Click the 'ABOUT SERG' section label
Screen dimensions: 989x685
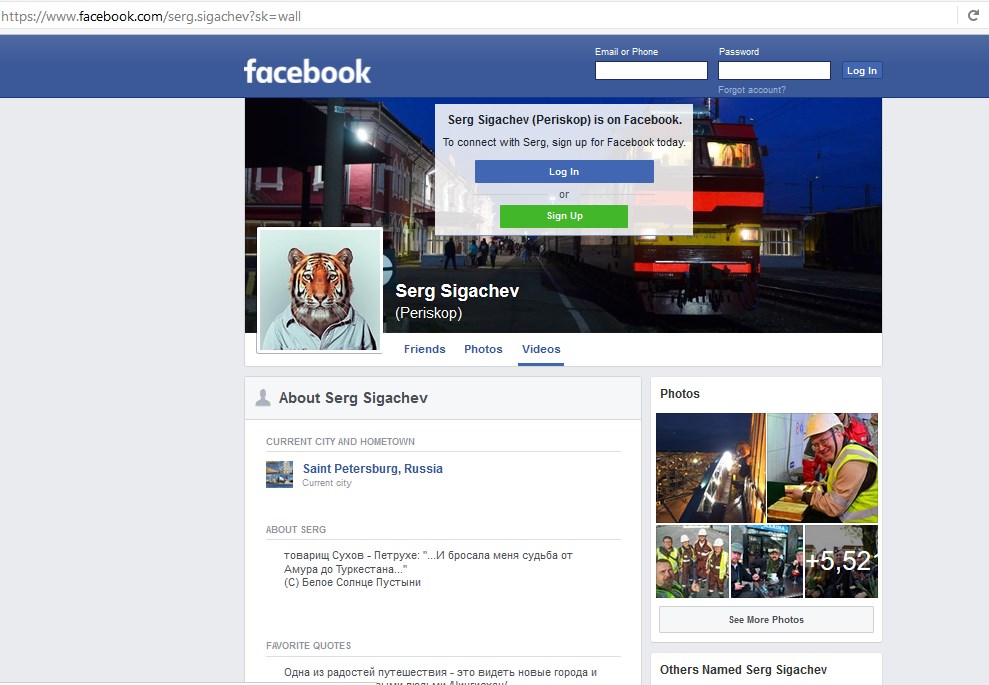pyautogui.click(x=296, y=530)
